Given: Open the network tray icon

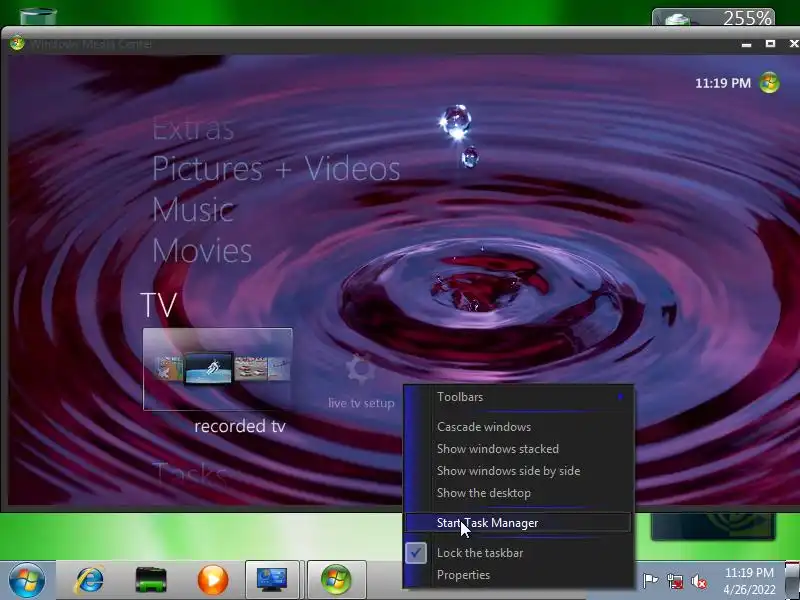Looking at the screenshot, I should [x=675, y=581].
